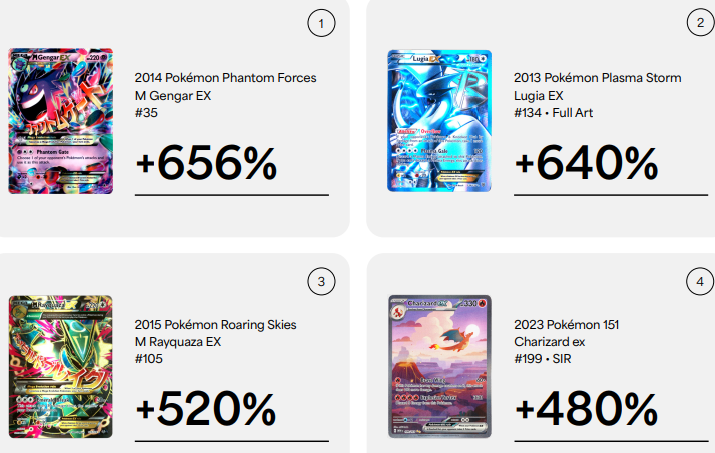Open the Charizard ex card image
Viewport: 715px width, 453px height.
coord(440,366)
